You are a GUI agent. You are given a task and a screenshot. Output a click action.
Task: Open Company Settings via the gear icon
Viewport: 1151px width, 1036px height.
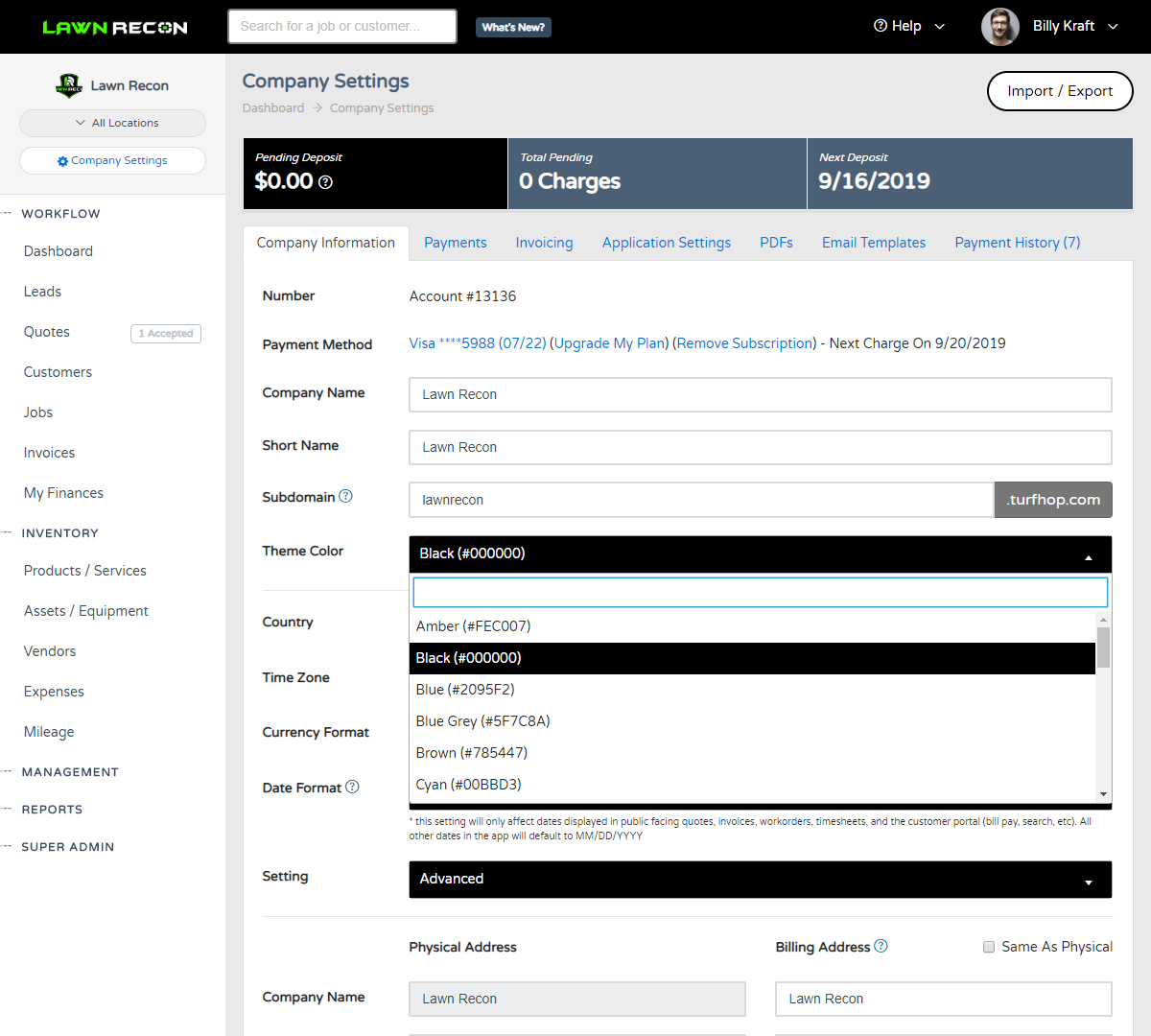(112, 160)
